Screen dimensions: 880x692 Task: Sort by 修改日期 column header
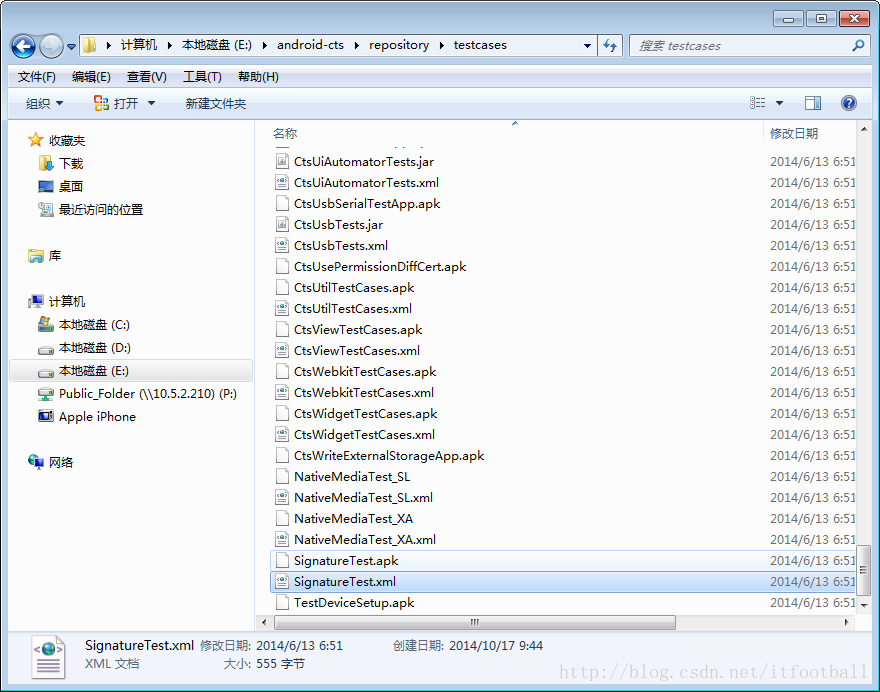(x=794, y=133)
